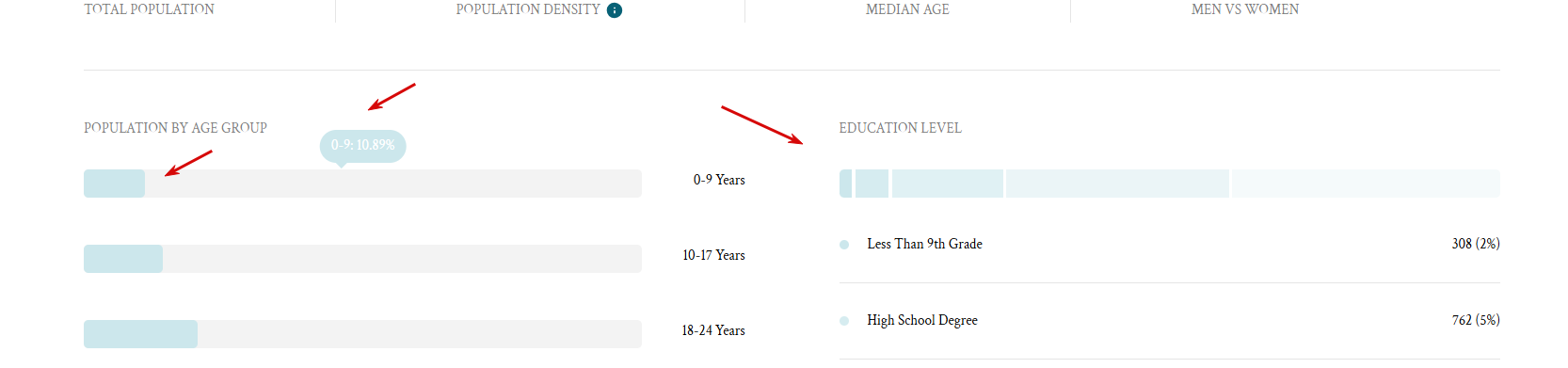Click the Median Age heading
This screenshot has width=1568, height=368.
(x=907, y=9)
